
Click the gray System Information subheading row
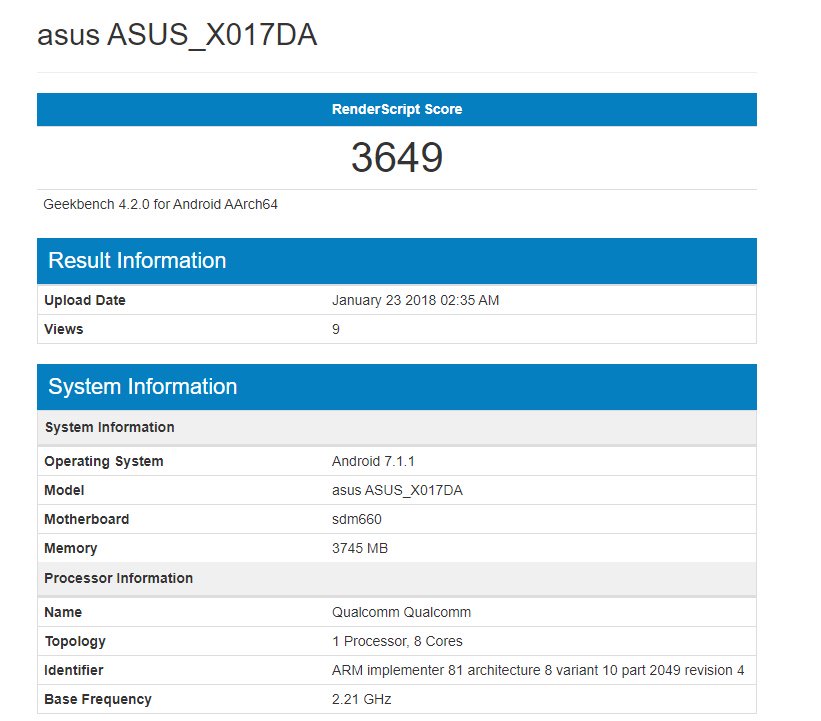pos(110,427)
